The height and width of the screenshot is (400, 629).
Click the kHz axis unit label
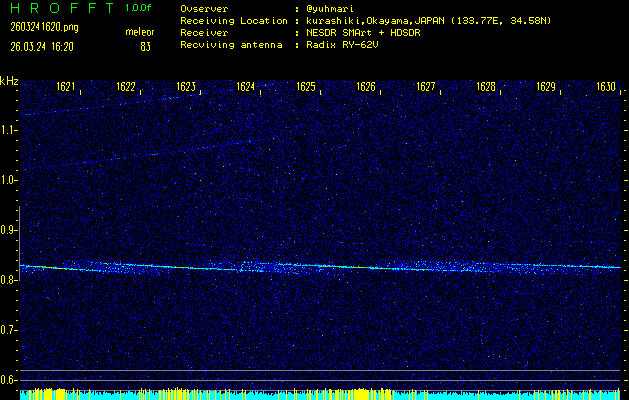(x=9, y=81)
